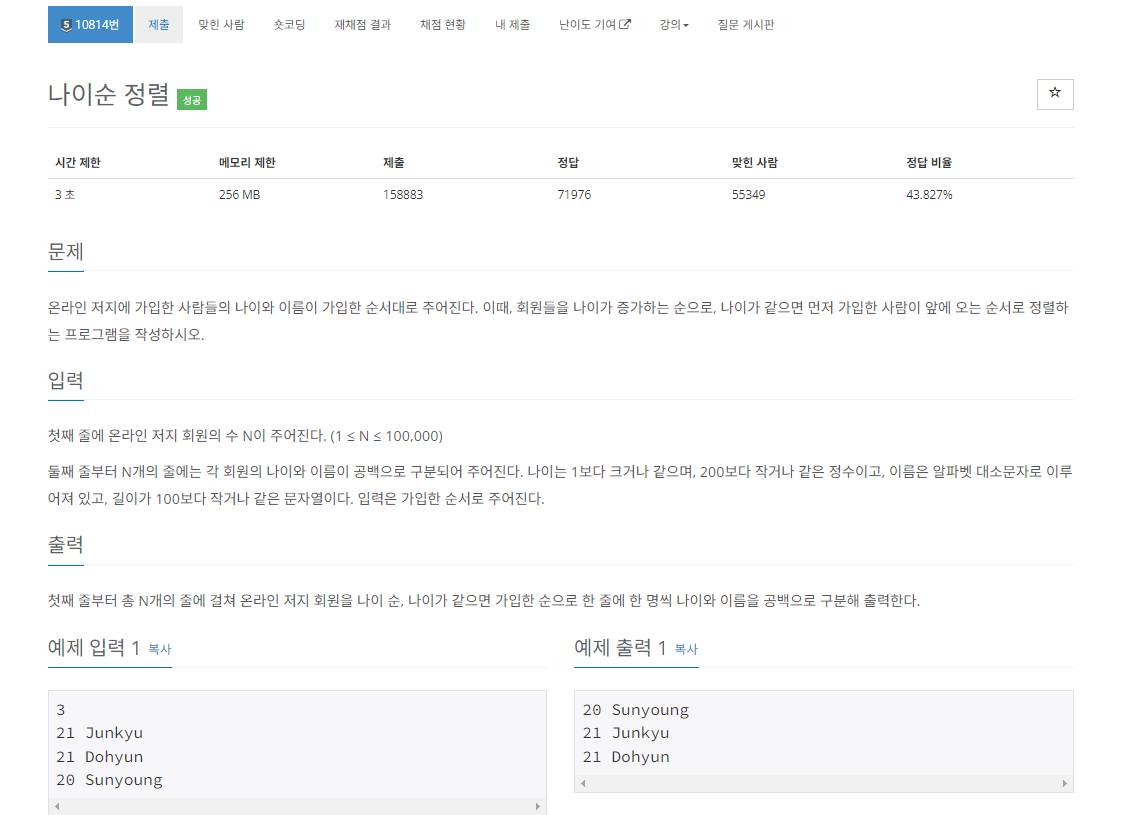
Task: Click the 정답 column header
Action: [568, 163]
